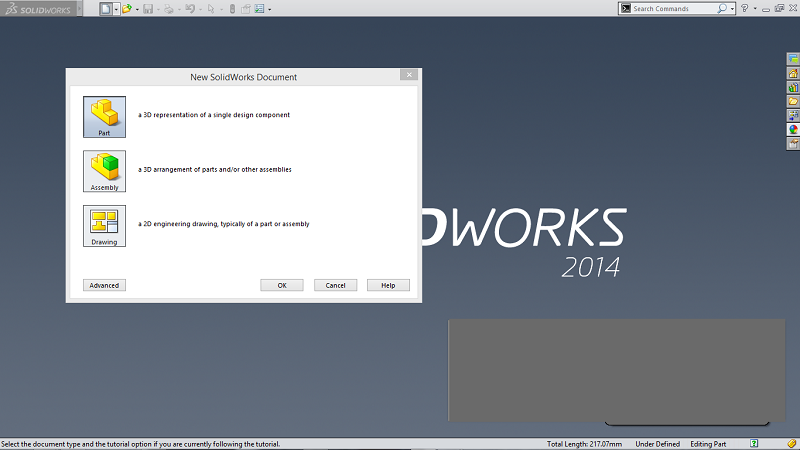The height and width of the screenshot is (450, 800).
Task: Open SolidWorks Resources home tab
Action: tap(793, 73)
